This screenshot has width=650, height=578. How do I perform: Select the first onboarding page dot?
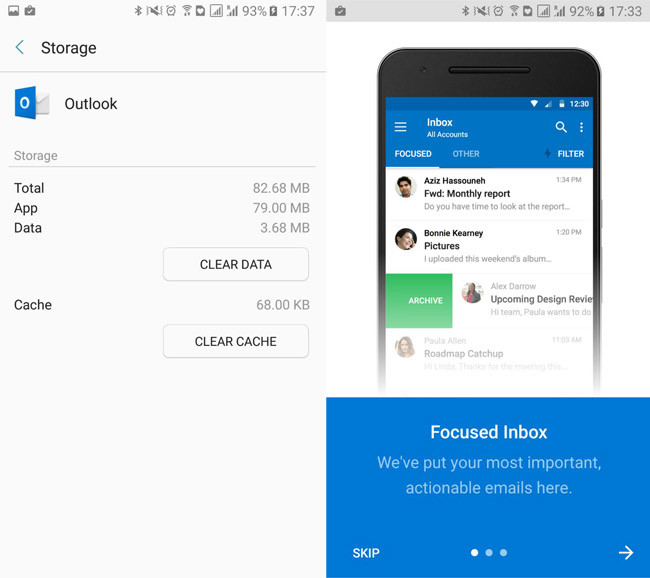click(475, 552)
